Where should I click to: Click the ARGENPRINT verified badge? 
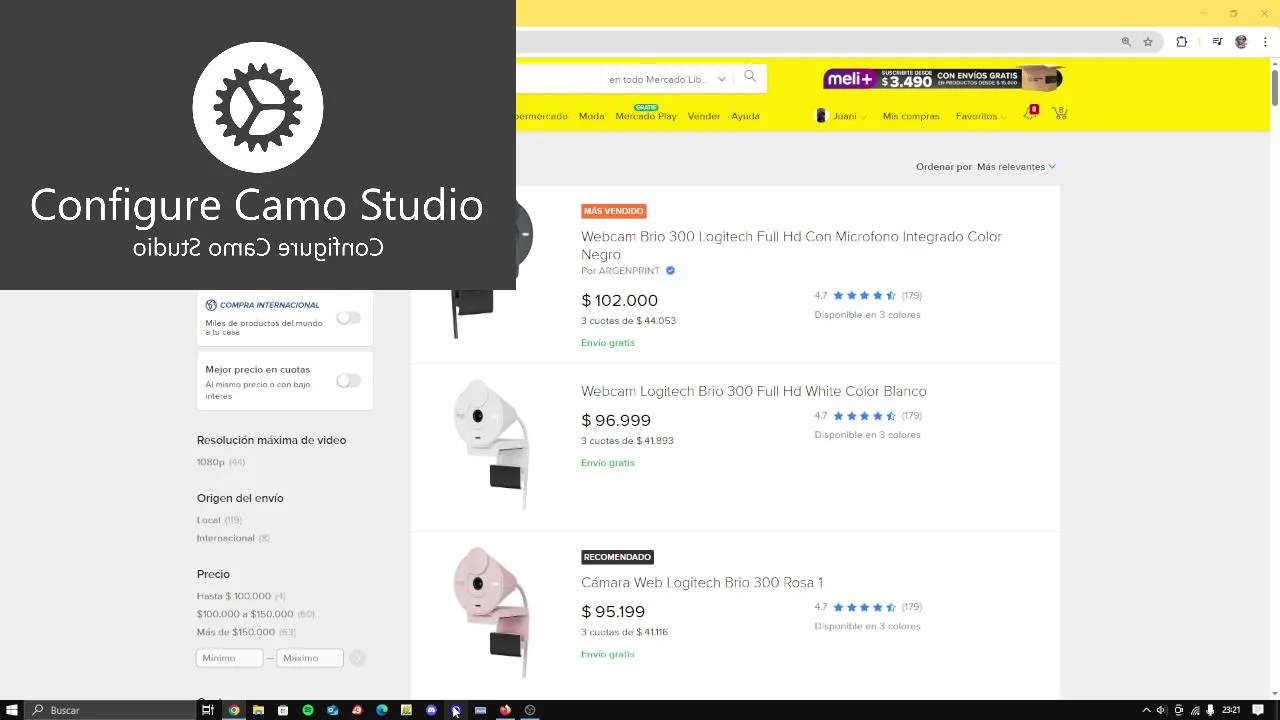(670, 270)
